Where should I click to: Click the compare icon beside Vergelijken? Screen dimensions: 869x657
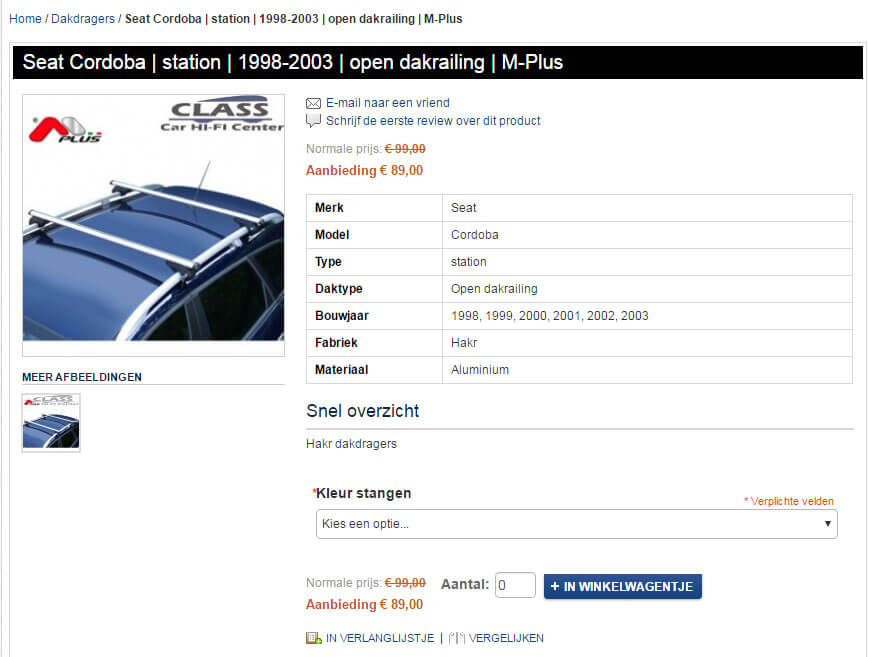[x=457, y=638]
